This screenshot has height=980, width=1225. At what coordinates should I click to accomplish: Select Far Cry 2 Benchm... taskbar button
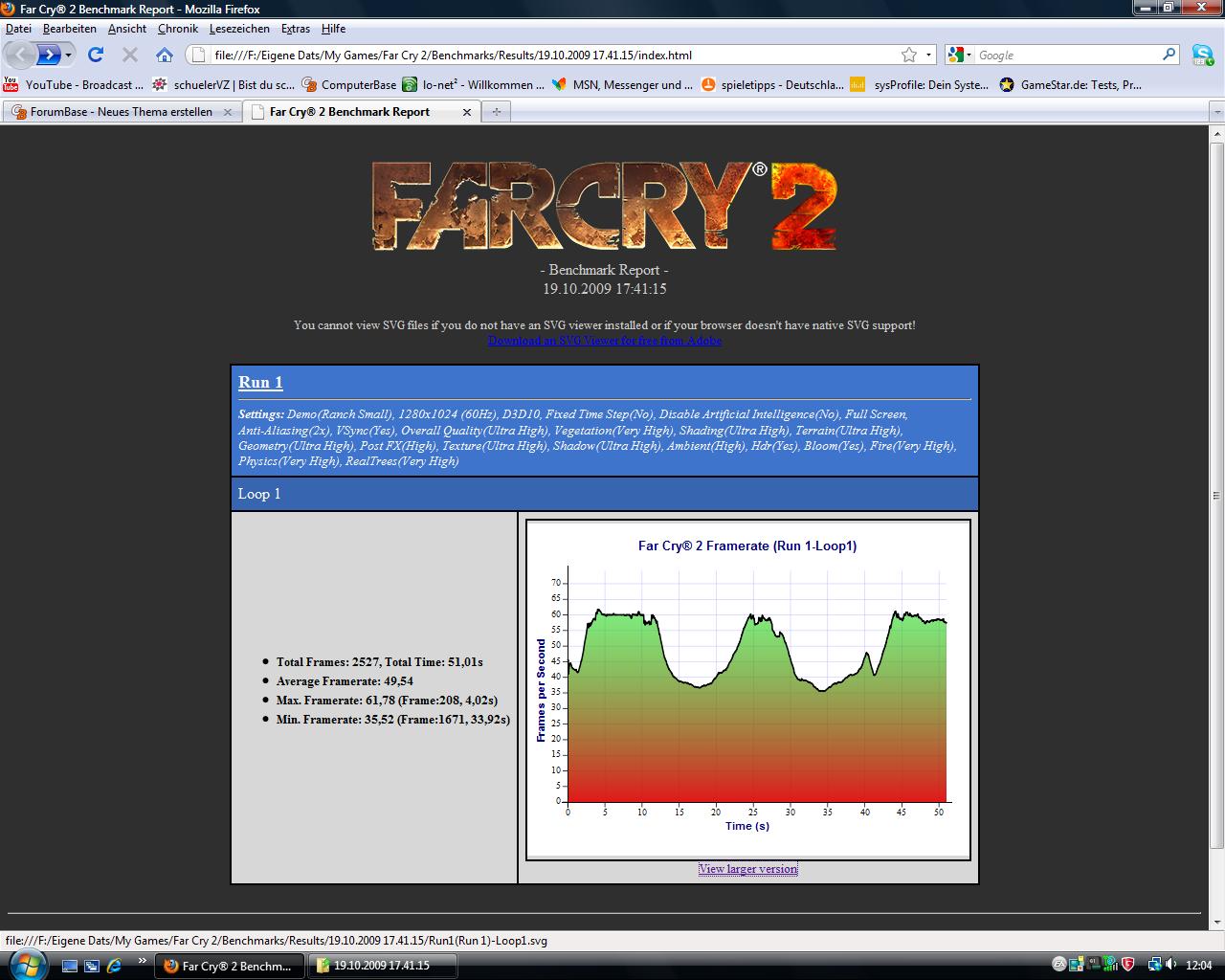[x=230, y=966]
